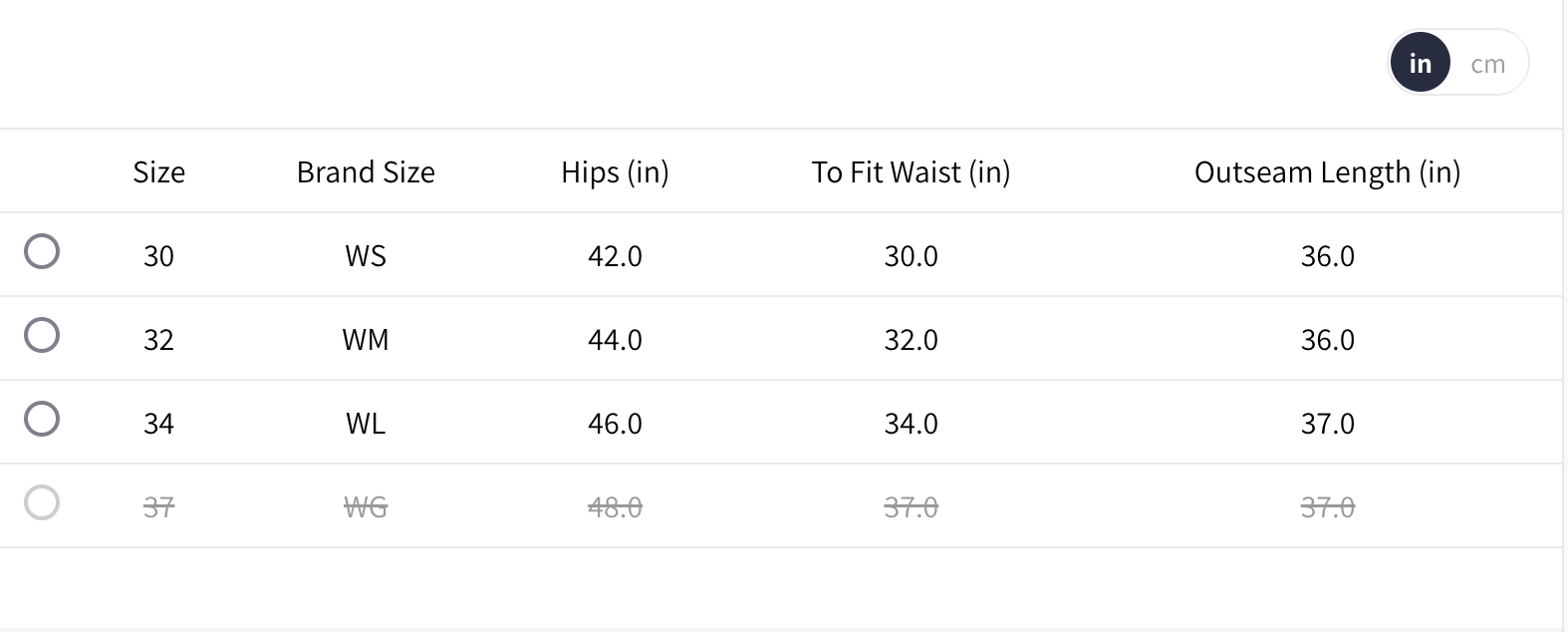Select the size 30 radio button
This screenshot has width=1568, height=632.
42,252
